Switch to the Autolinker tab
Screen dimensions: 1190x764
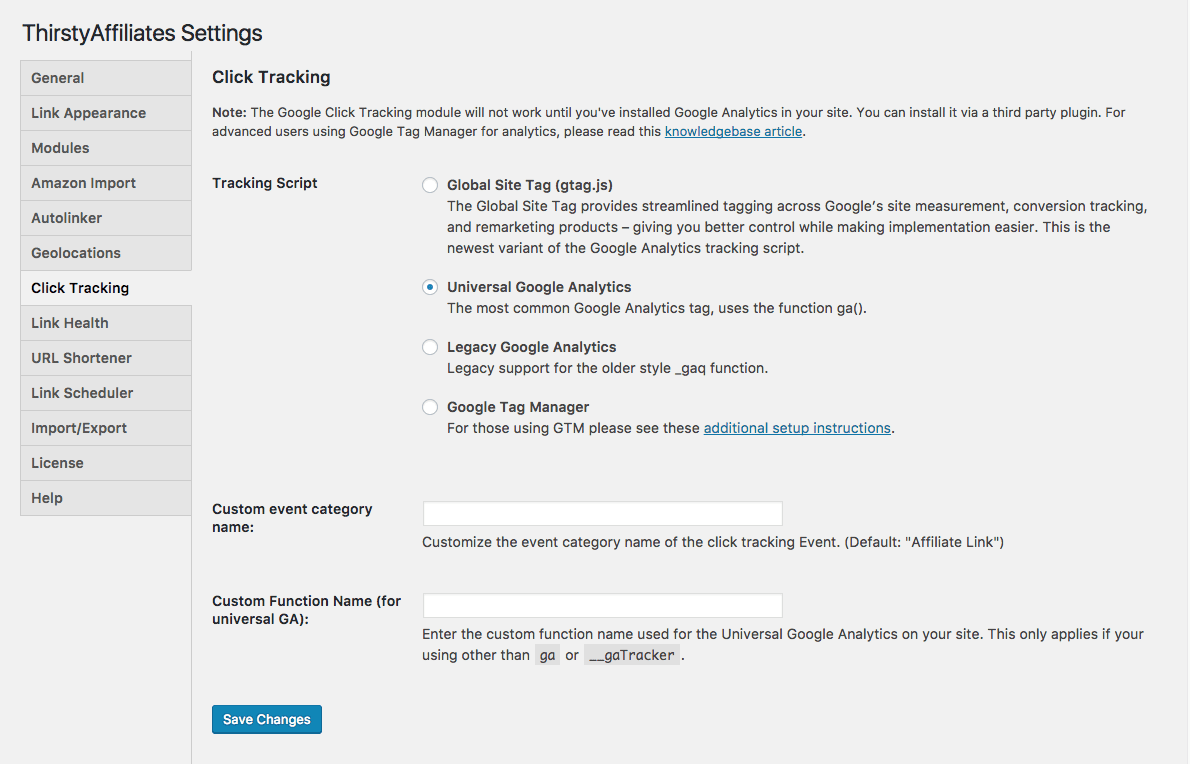click(x=105, y=218)
